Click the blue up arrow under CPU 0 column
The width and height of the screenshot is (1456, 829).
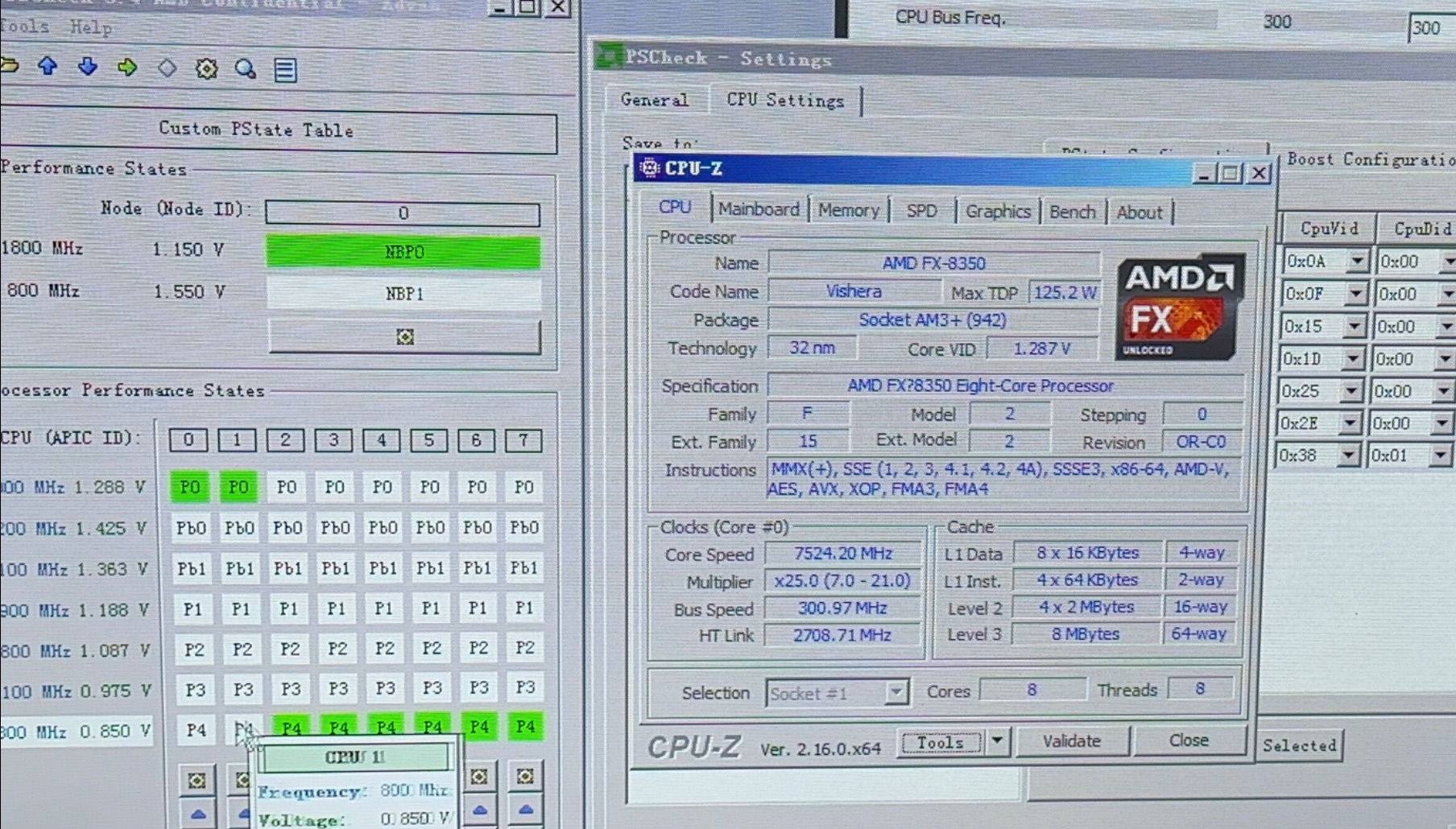point(197,815)
